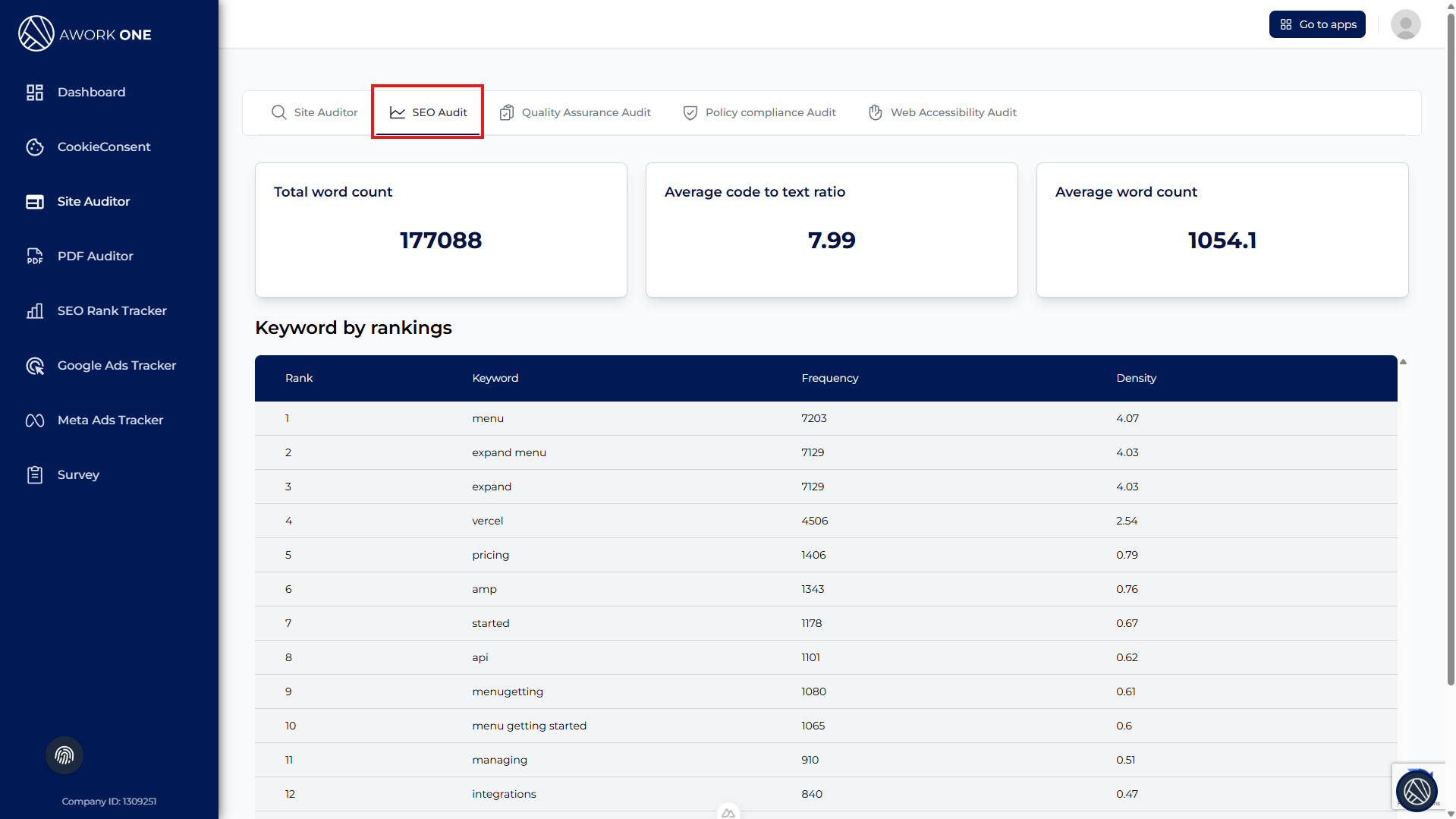Click the table scroll-up arrow
The height and width of the screenshot is (819, 1456).
click(x=1403, y=362)
